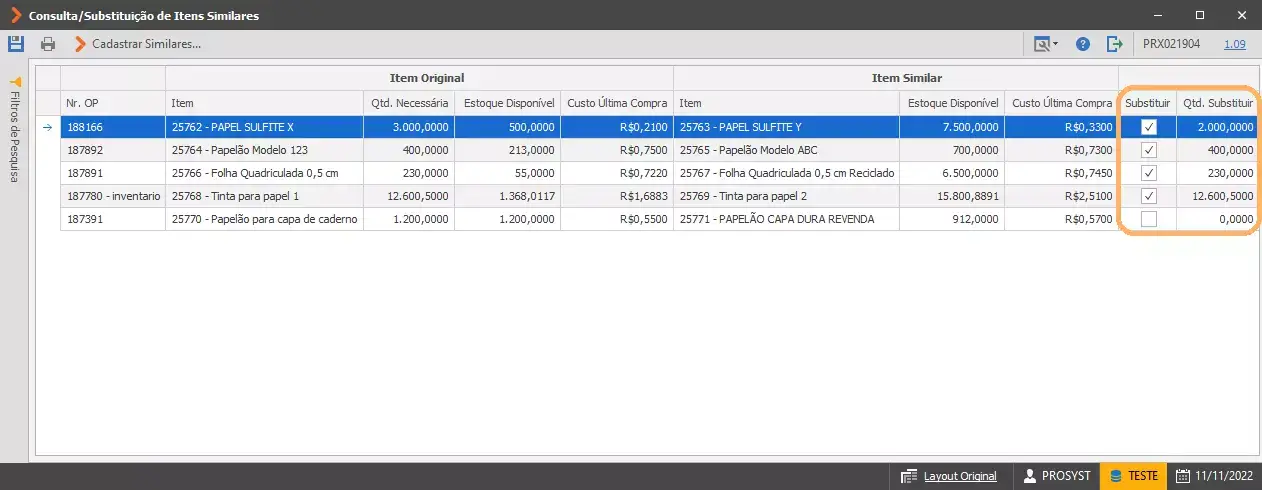1262x490 pixels.
Task: Click the green exit door icon
Action: [x=1115, y=44]
